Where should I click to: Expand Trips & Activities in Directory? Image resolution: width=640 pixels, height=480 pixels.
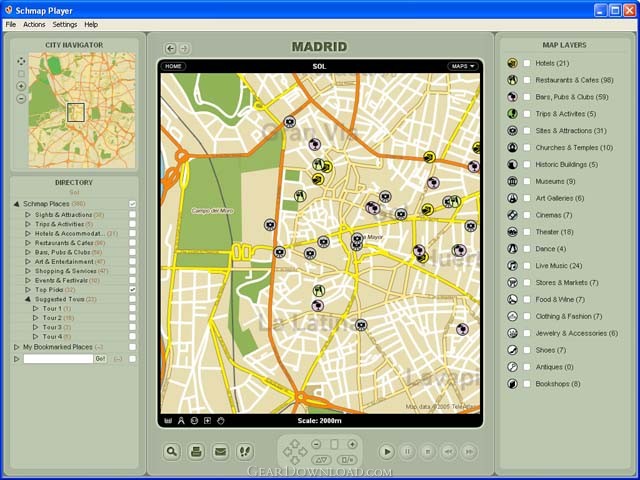pos(28,224)
